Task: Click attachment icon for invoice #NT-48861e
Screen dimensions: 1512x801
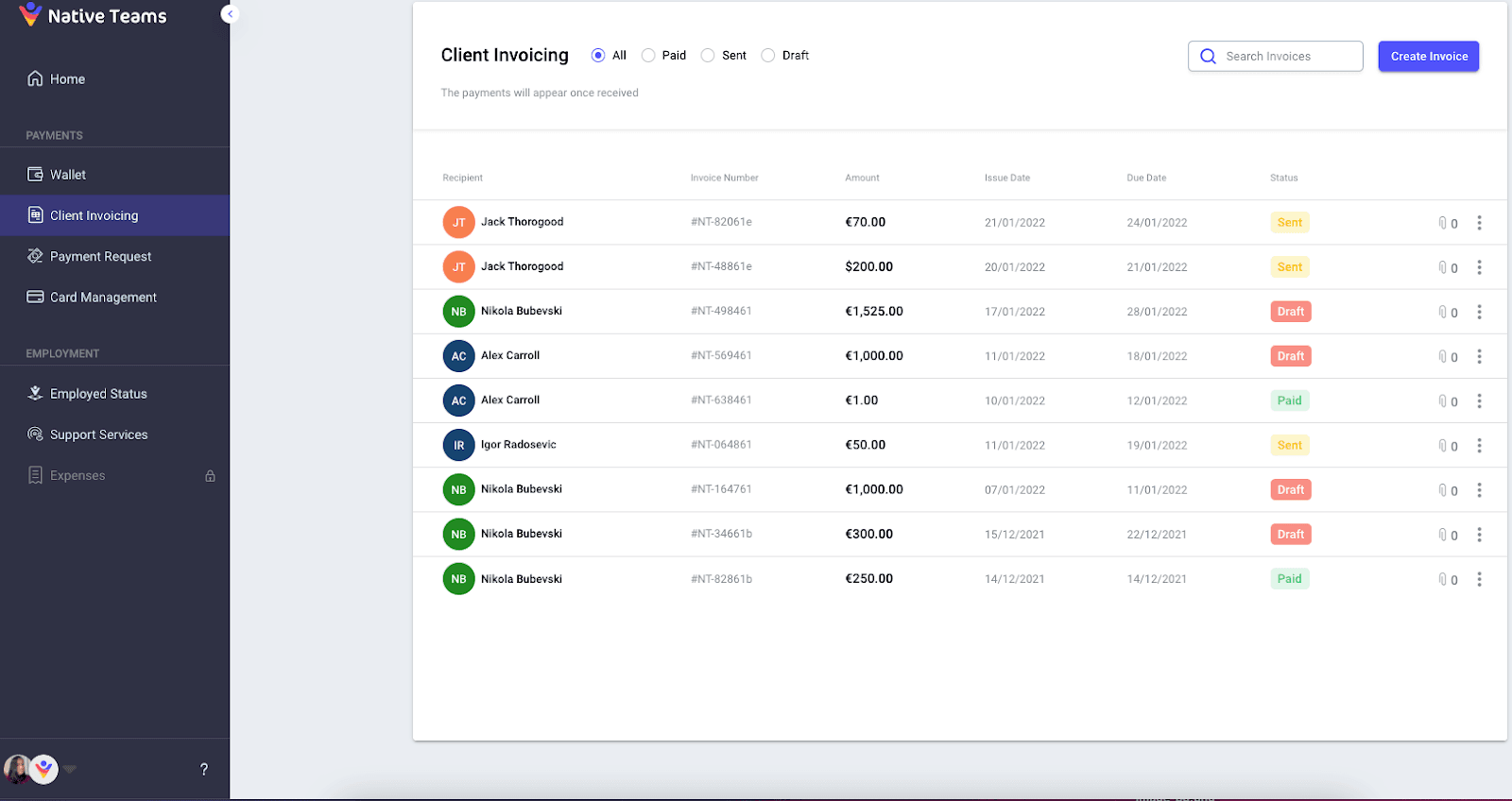Action: point(1443,267)
